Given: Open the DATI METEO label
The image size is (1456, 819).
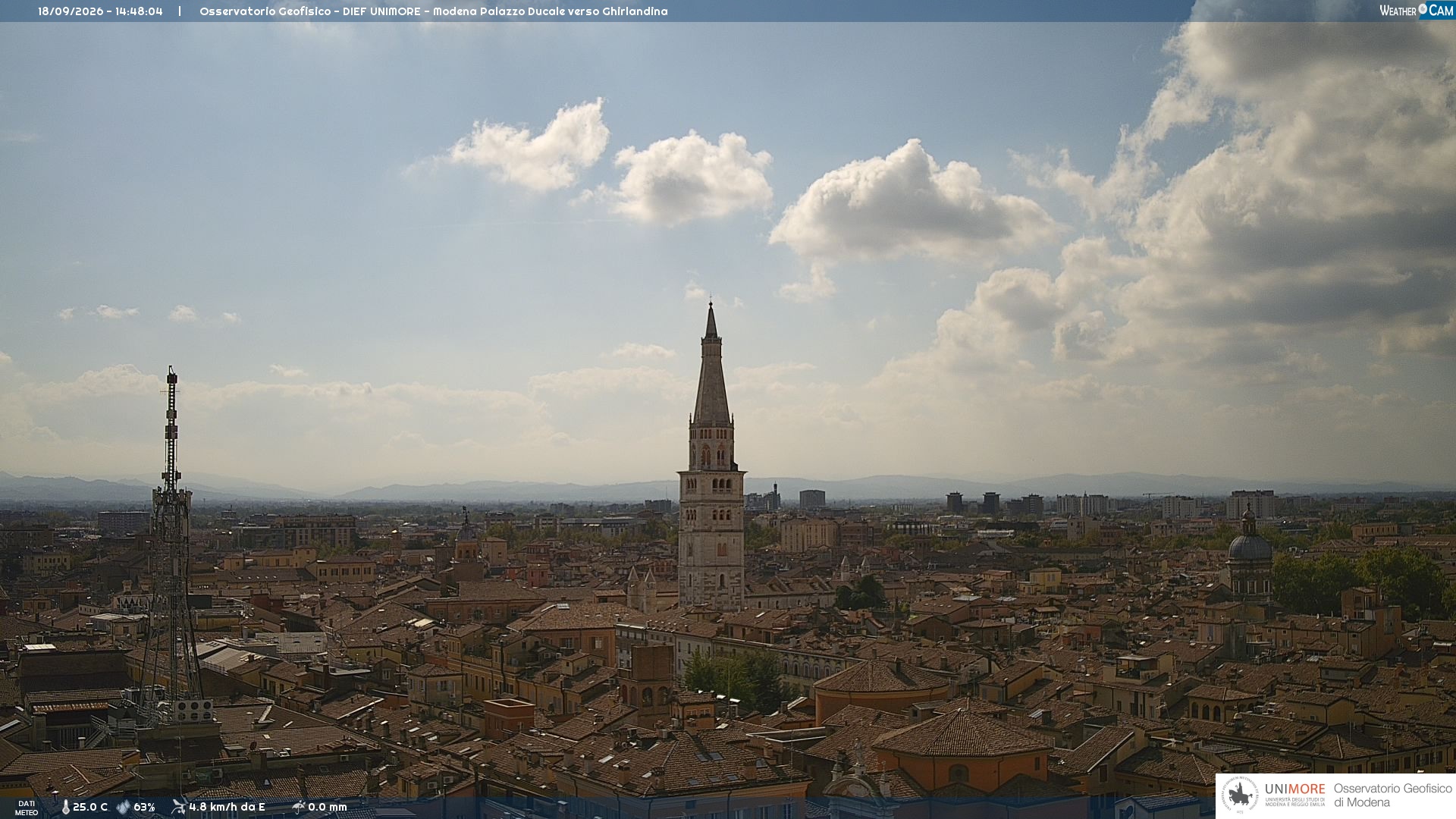Looking at the screenshot, I should [x=27, y=808].
